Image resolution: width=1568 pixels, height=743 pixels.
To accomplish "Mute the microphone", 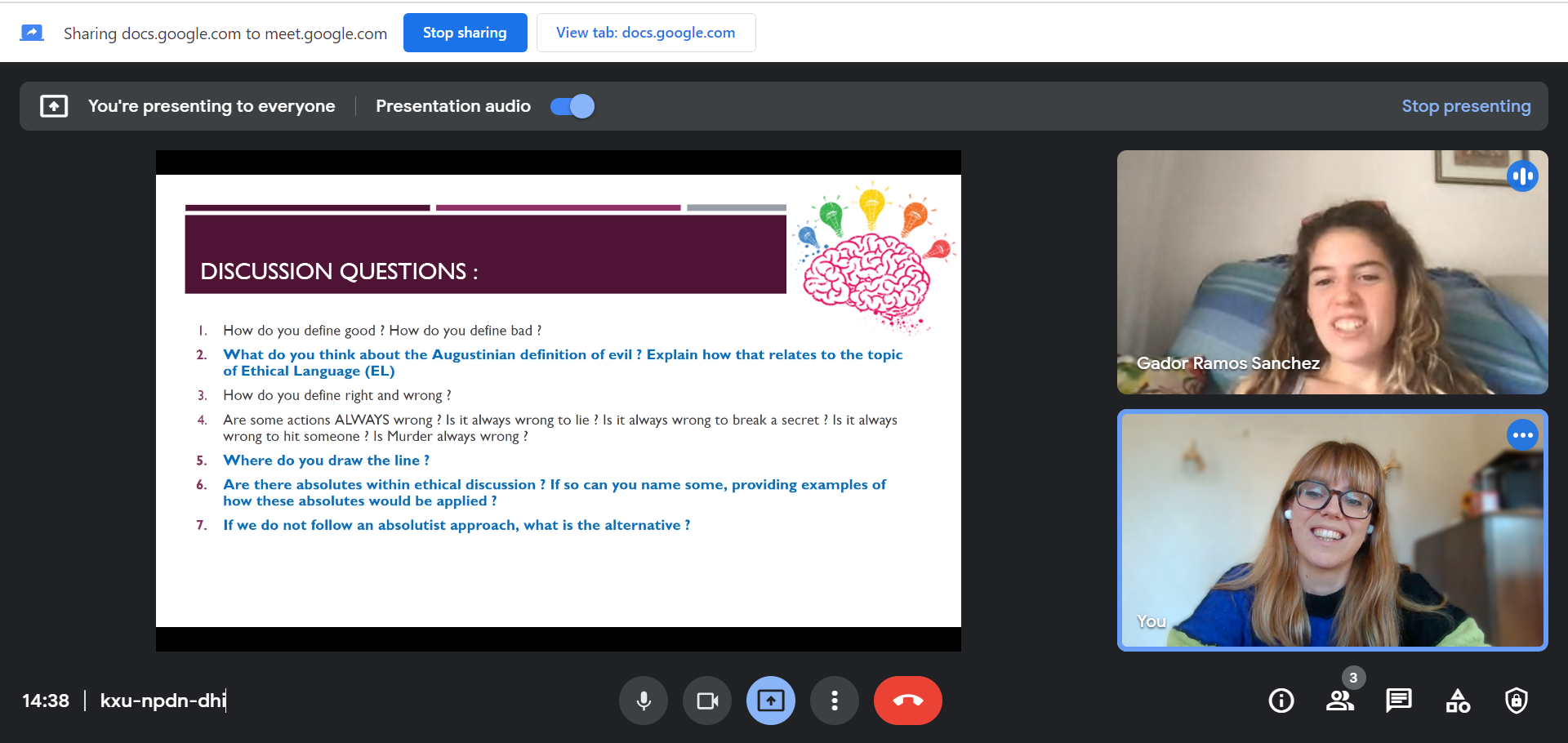I will [644, 701].
